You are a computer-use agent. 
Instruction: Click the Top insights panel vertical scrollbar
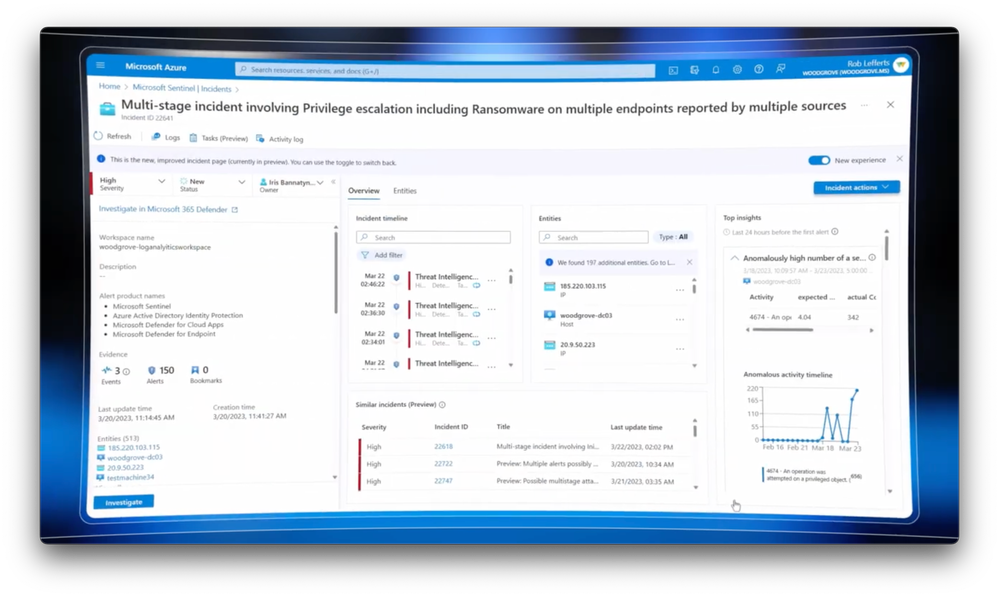(886, 247)
